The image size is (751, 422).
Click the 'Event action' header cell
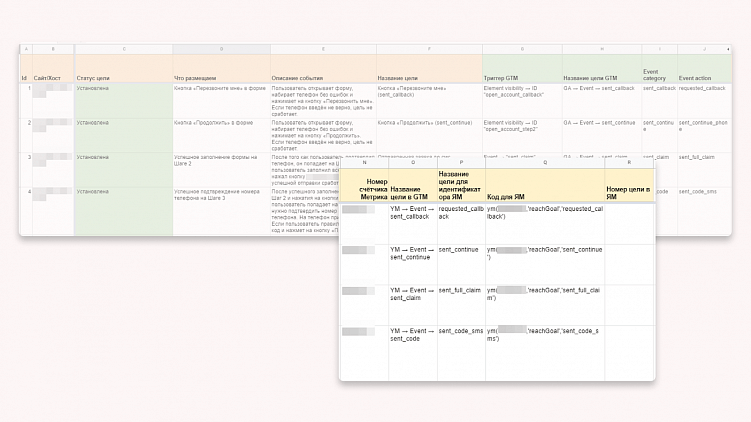coord(705,68)
